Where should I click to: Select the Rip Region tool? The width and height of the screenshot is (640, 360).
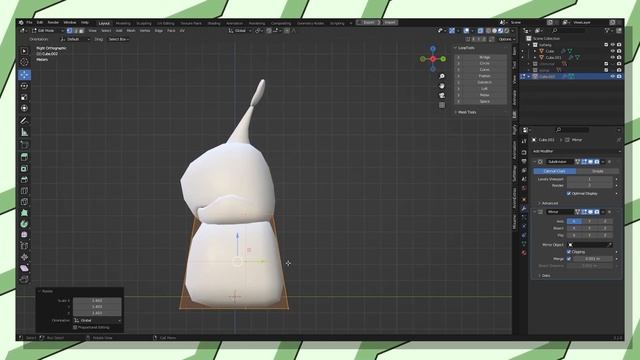click(x=24, y=279)
